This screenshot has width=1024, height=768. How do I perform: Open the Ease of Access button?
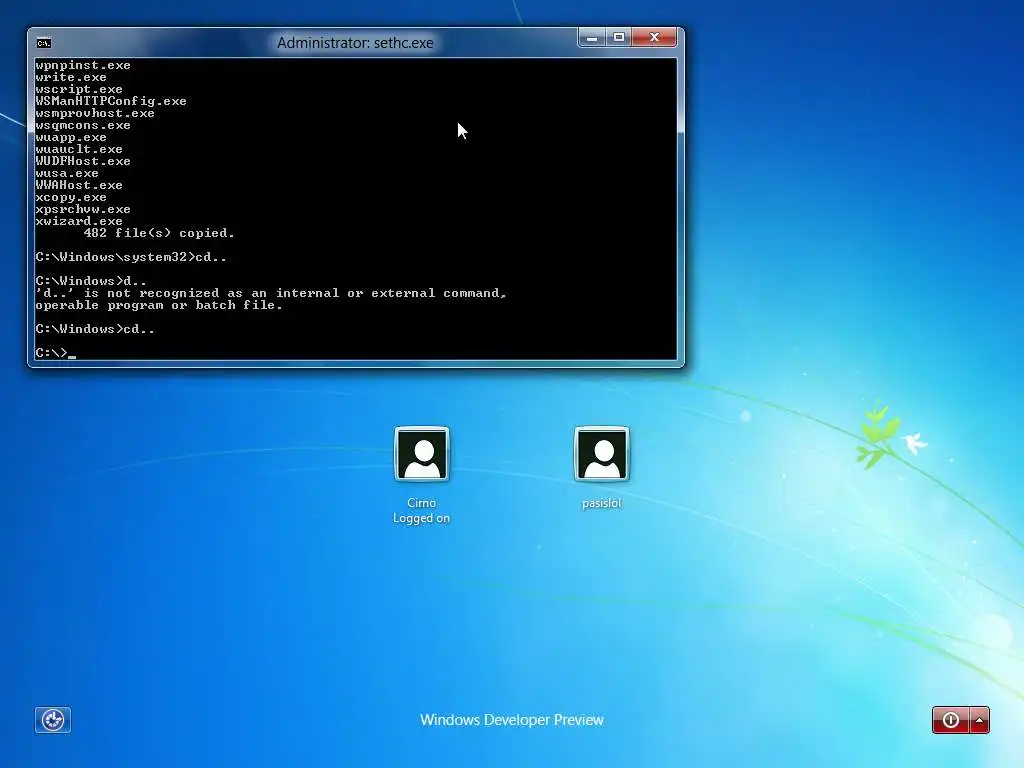pyautogui.click(x=53, y=720)
